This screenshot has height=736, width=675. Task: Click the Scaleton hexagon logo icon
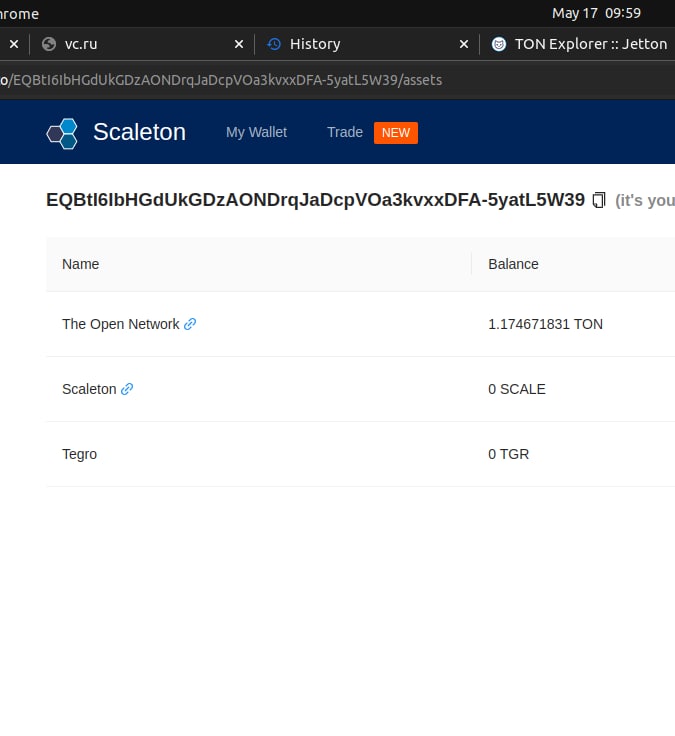62,134
